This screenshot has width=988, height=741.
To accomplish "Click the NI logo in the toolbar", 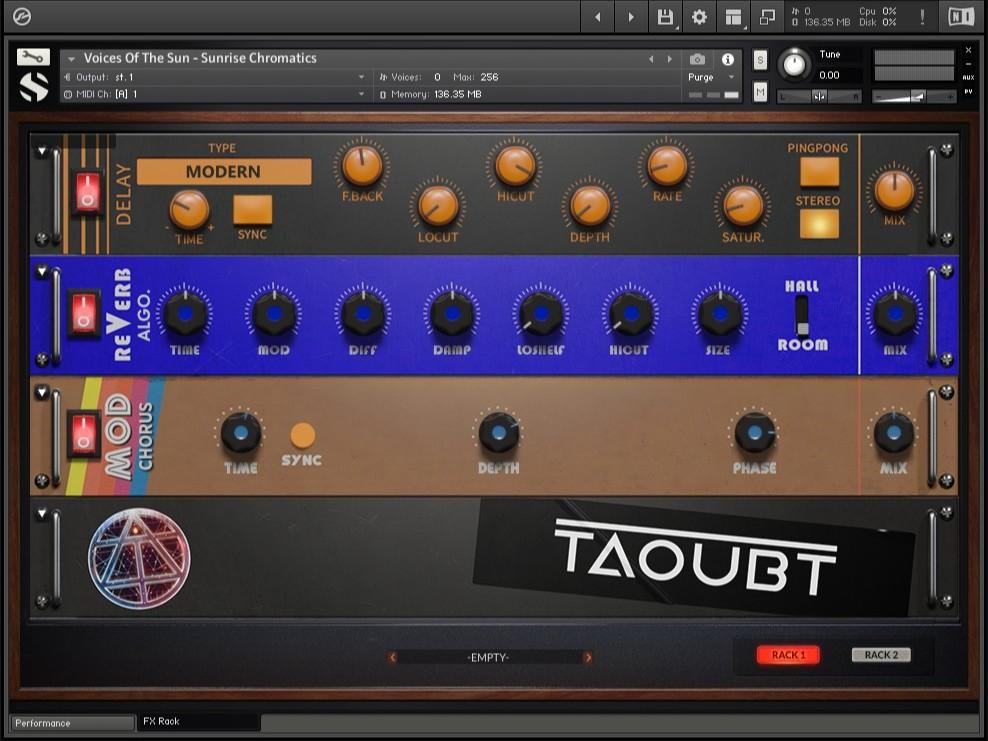I will (x=961, y=17).
